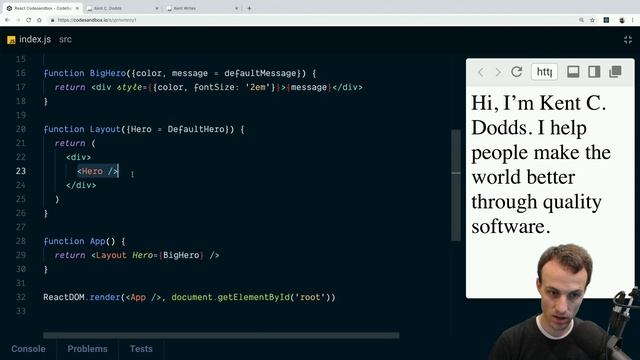
Task: Click 'DefaultHero' on line 20
Action: (196, 129)
